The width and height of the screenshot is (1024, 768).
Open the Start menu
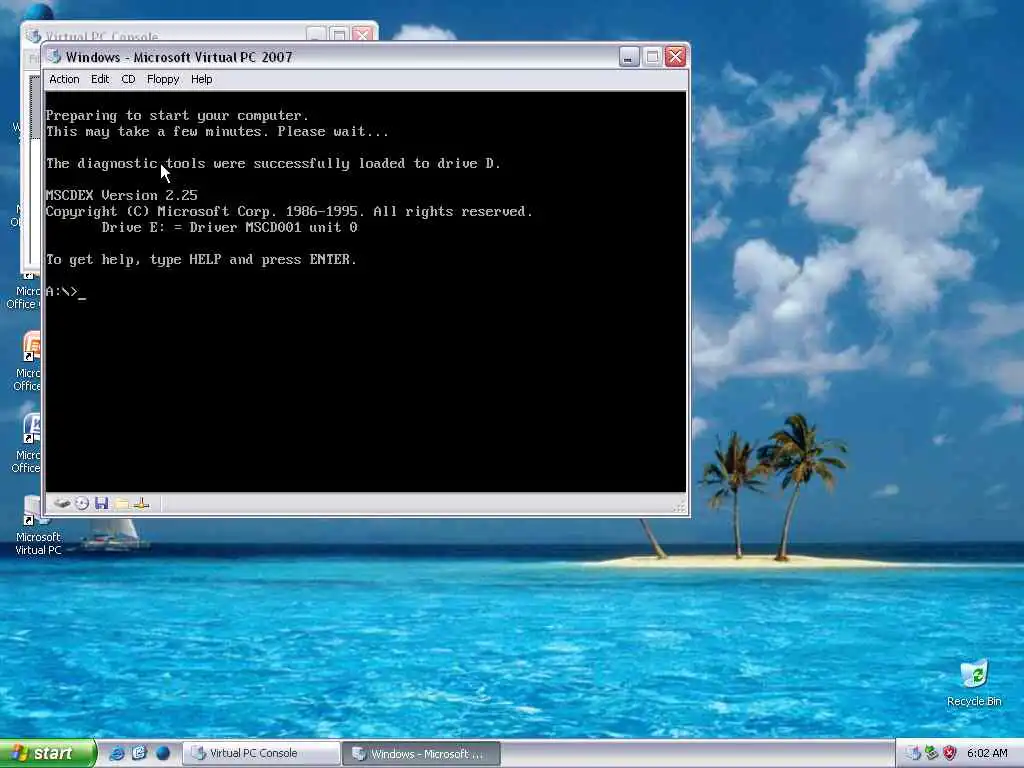(x=47, y=754)
